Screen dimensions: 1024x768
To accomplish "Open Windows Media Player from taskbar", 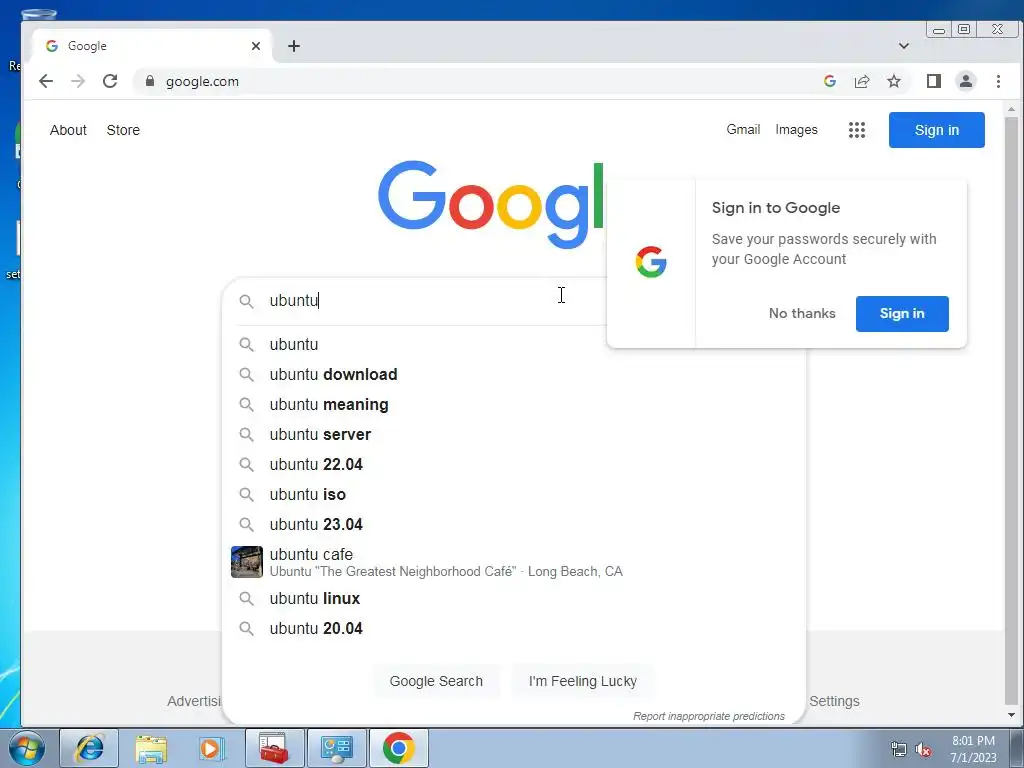I will coord(212,748).
